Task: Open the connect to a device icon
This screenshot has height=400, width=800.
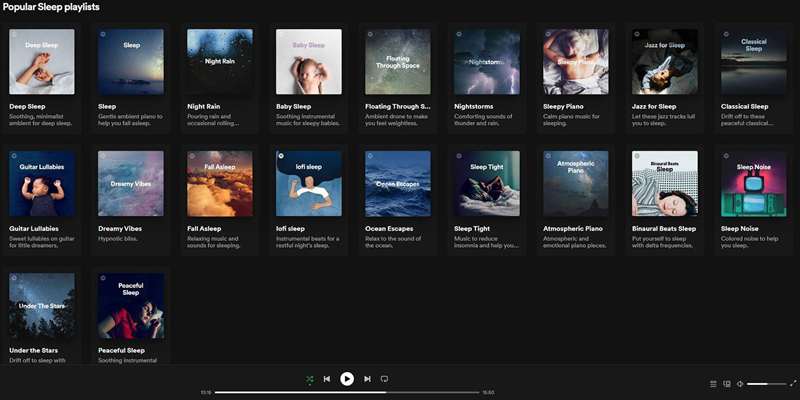Action: (x=727, y=384)
